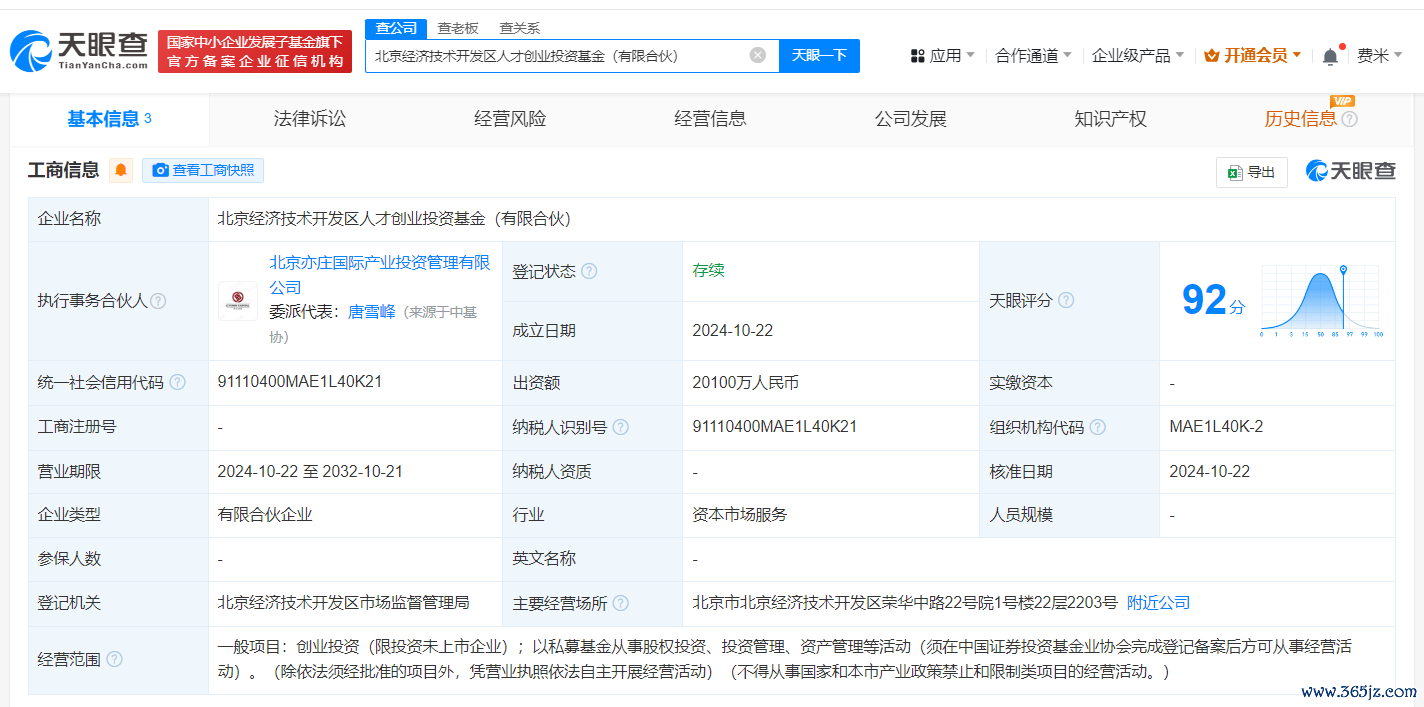Viewport: 1424px width, 707px height.
Task: Click 有限合伙企业 enterprise type value
Action: 265,515
